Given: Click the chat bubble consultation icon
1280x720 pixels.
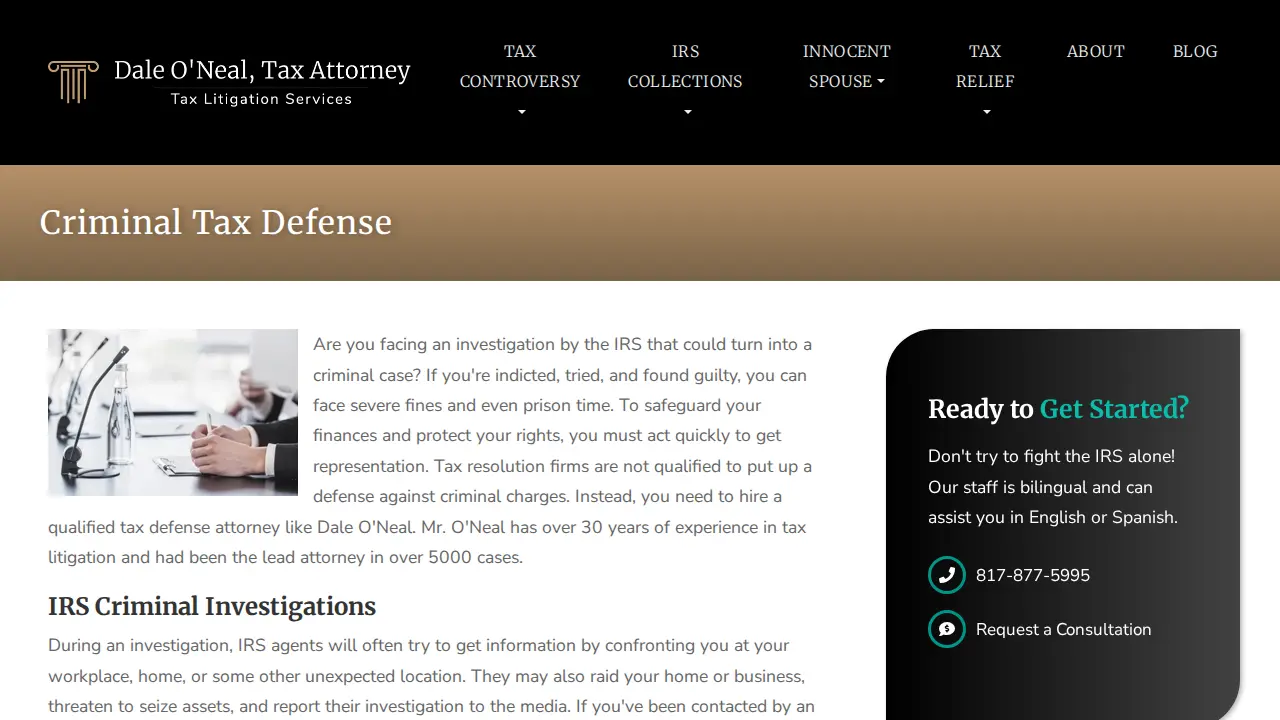Looking at the screenshot, I should coord(946,629).
